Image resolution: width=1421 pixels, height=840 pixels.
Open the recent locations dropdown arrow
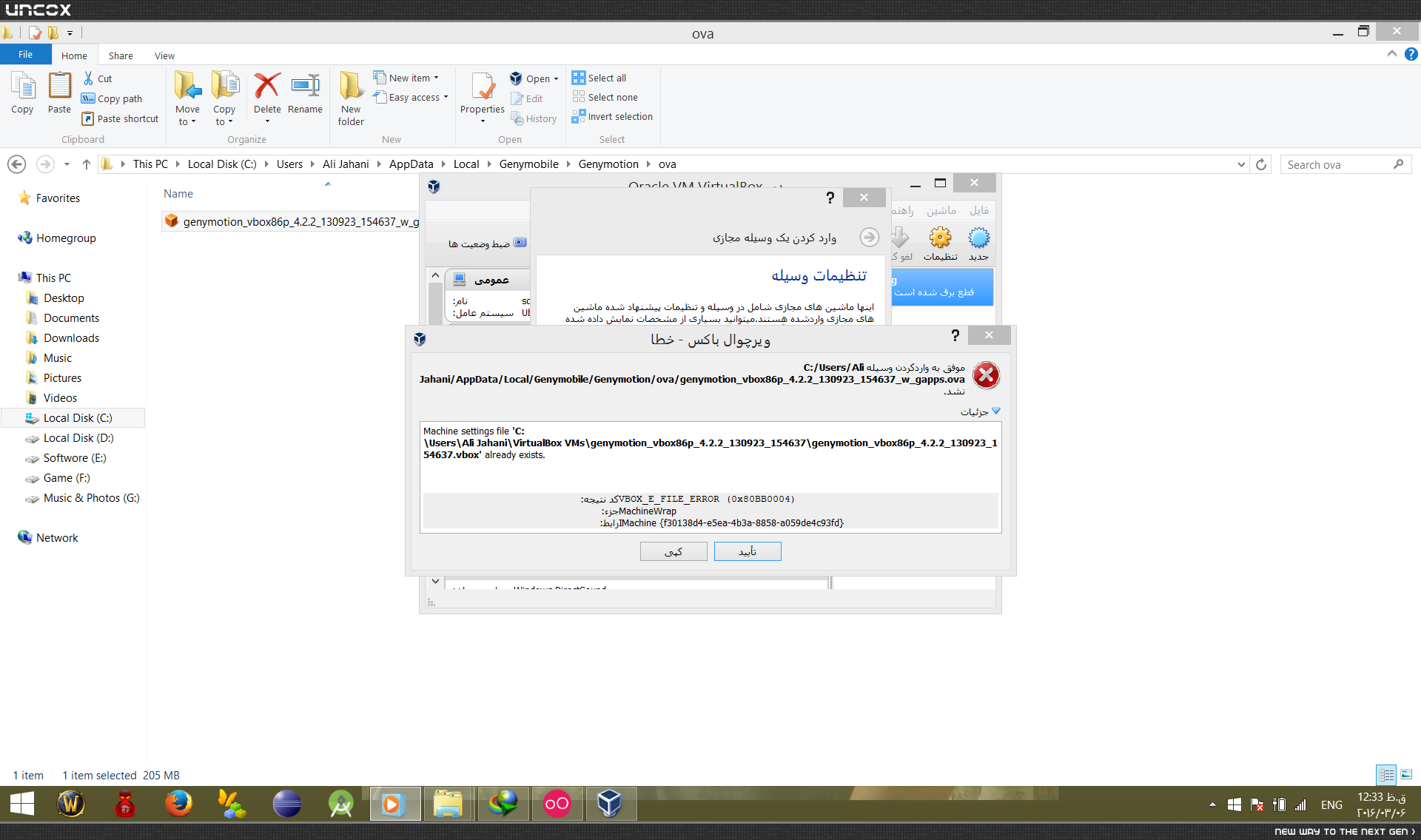[67, 164]
